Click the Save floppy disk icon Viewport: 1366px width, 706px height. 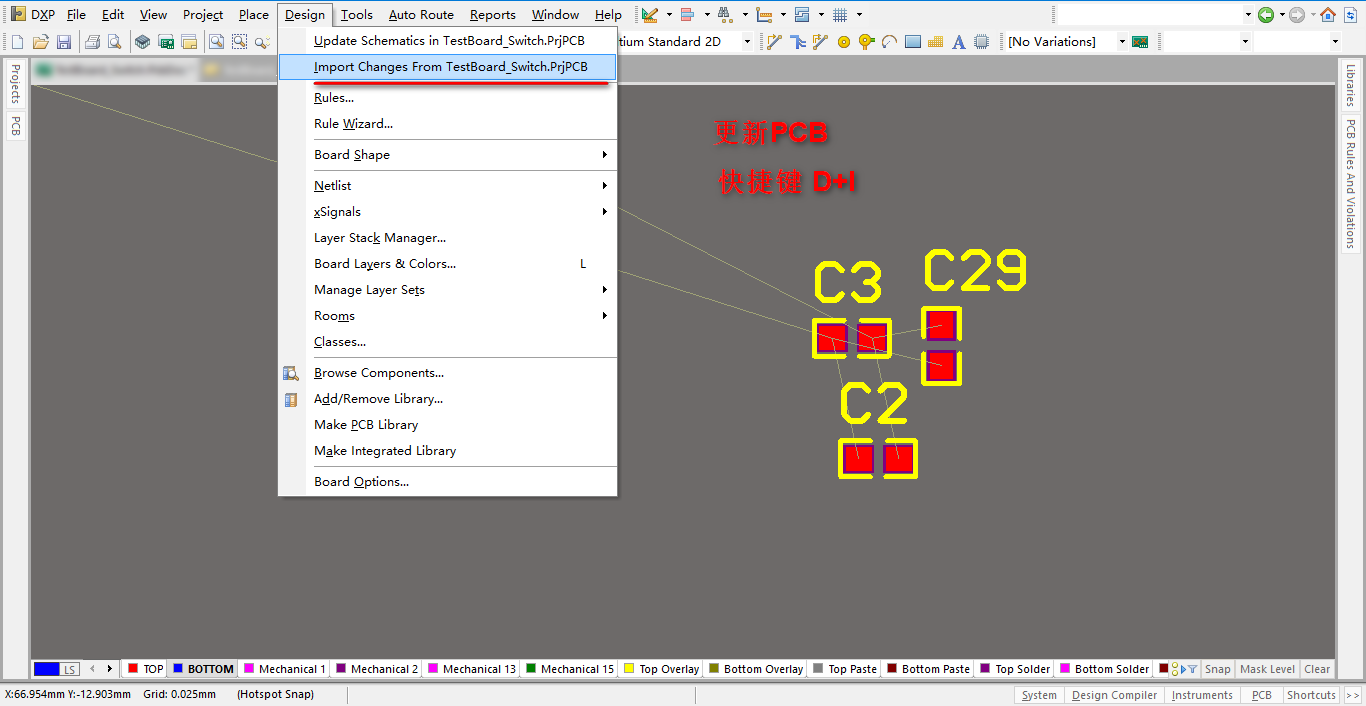64,42
